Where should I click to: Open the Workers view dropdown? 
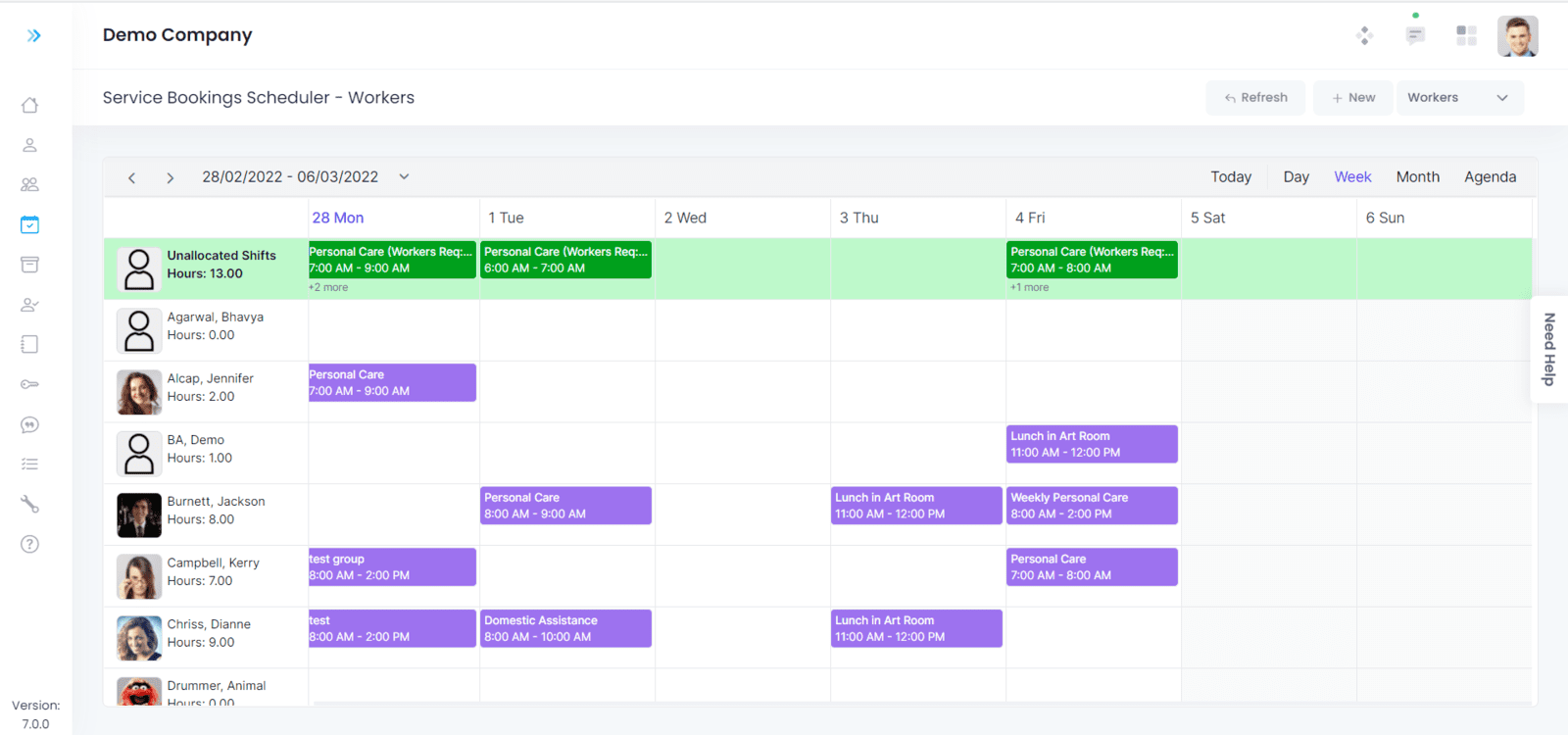(x=1459, y=98)
